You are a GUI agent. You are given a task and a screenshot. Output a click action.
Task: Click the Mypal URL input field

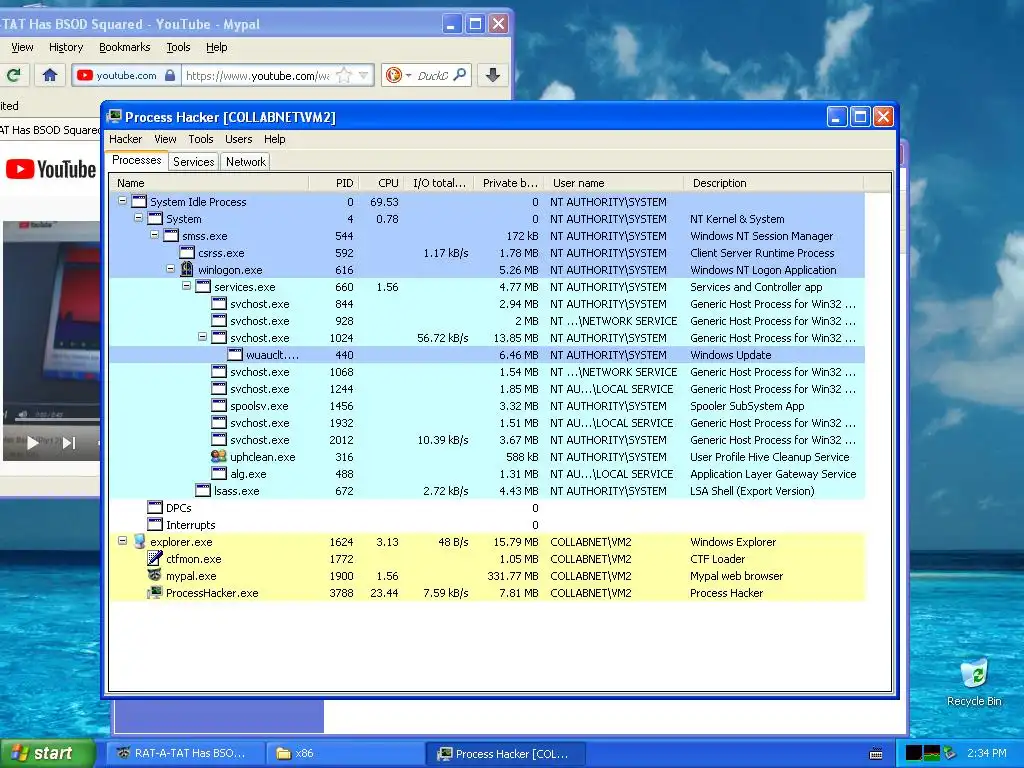[x=258, y=76]
